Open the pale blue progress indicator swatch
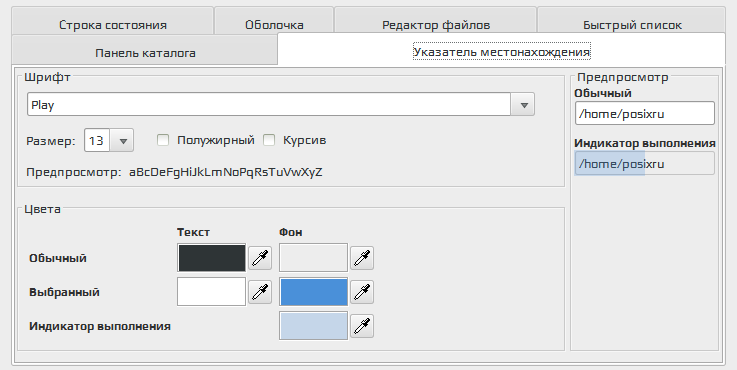 click(314, 325)
